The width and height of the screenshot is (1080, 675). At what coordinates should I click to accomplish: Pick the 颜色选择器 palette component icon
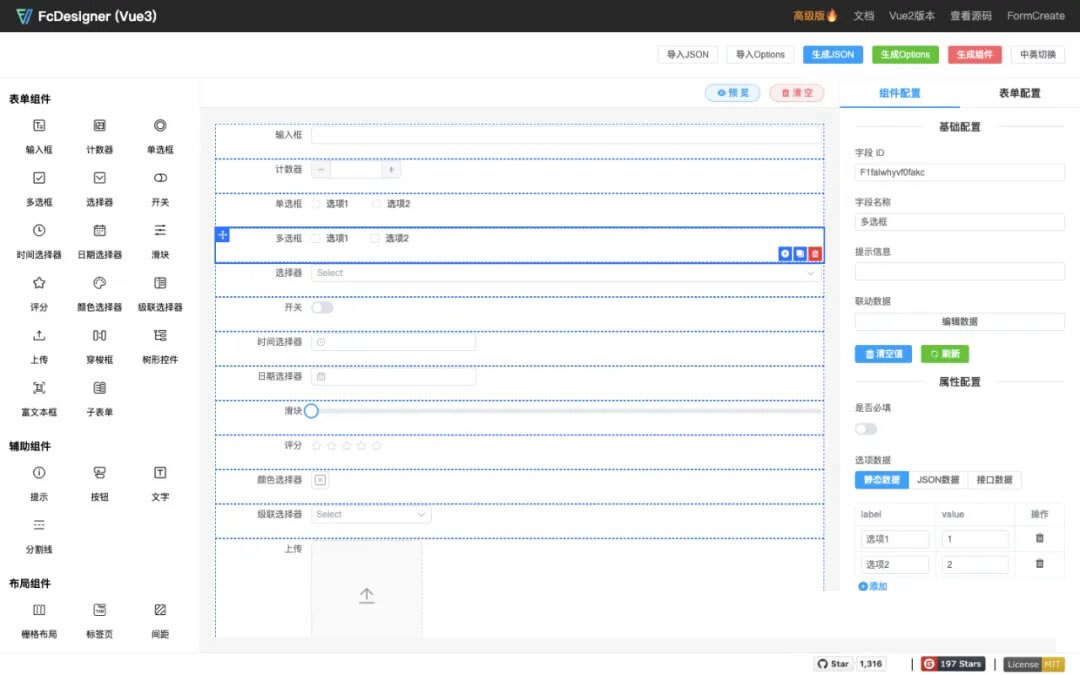coord(100,283)
